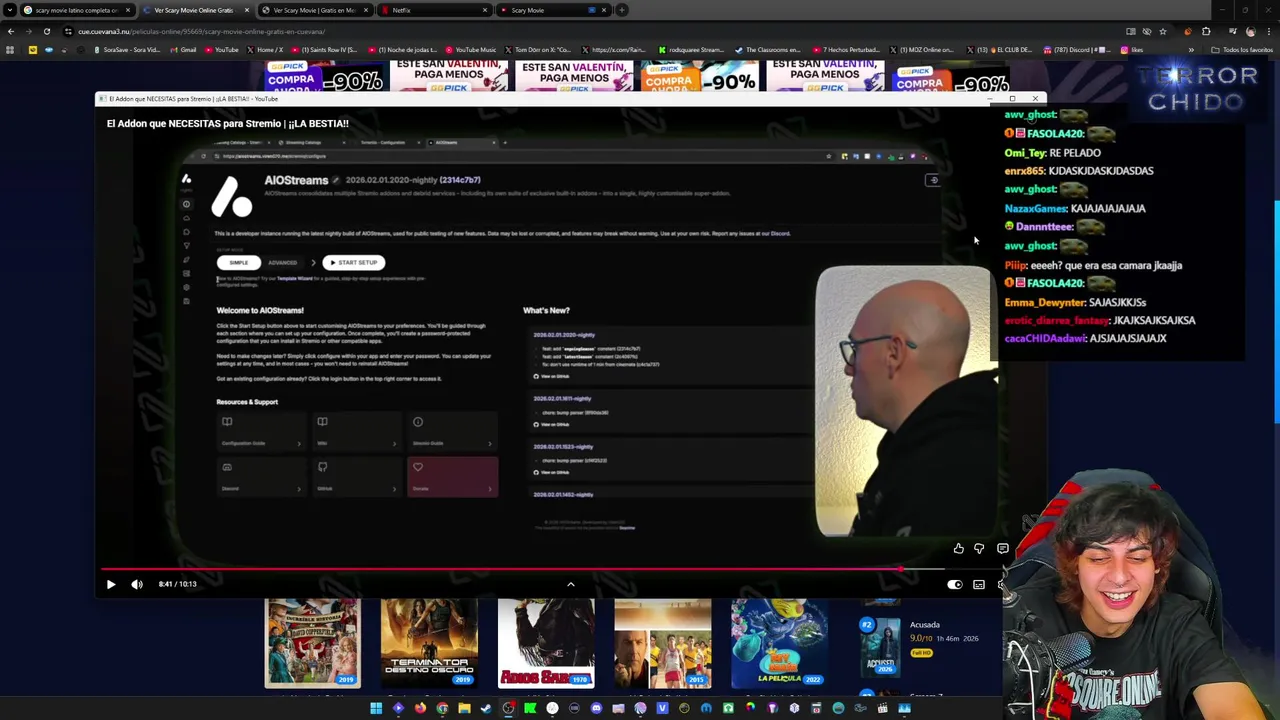Image resolution: width=1280 pixels, height=720 pixels.
Task: Switch to the Netflix tab
Action: [433, 10]
